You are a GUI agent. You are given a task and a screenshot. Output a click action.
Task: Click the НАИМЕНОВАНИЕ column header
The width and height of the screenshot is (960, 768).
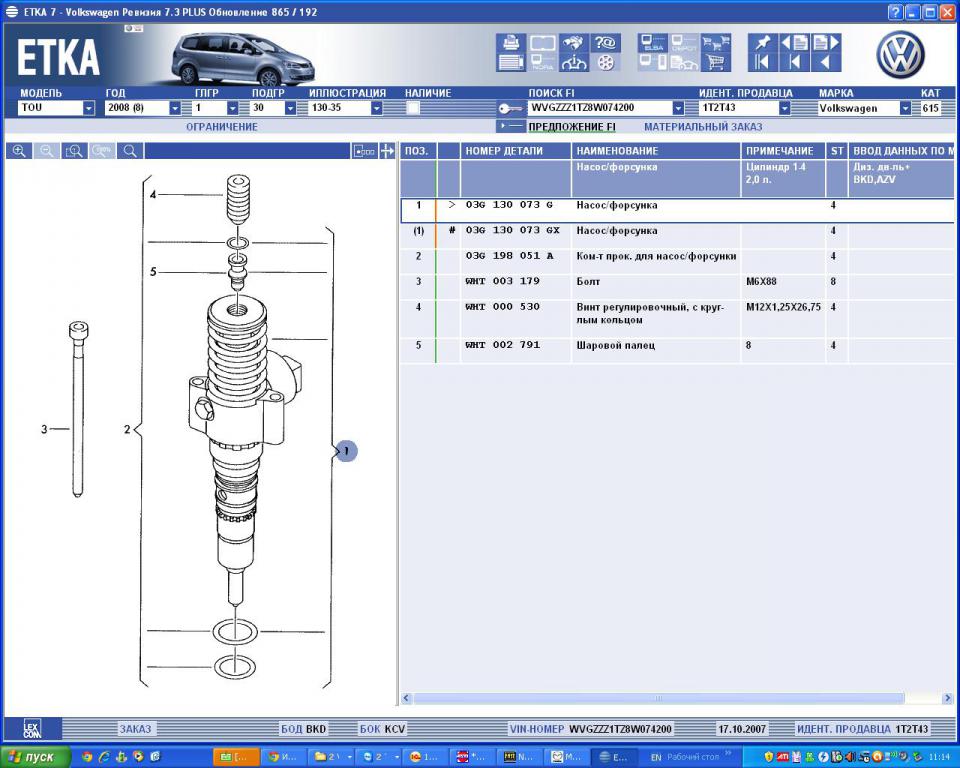(656, 151)
